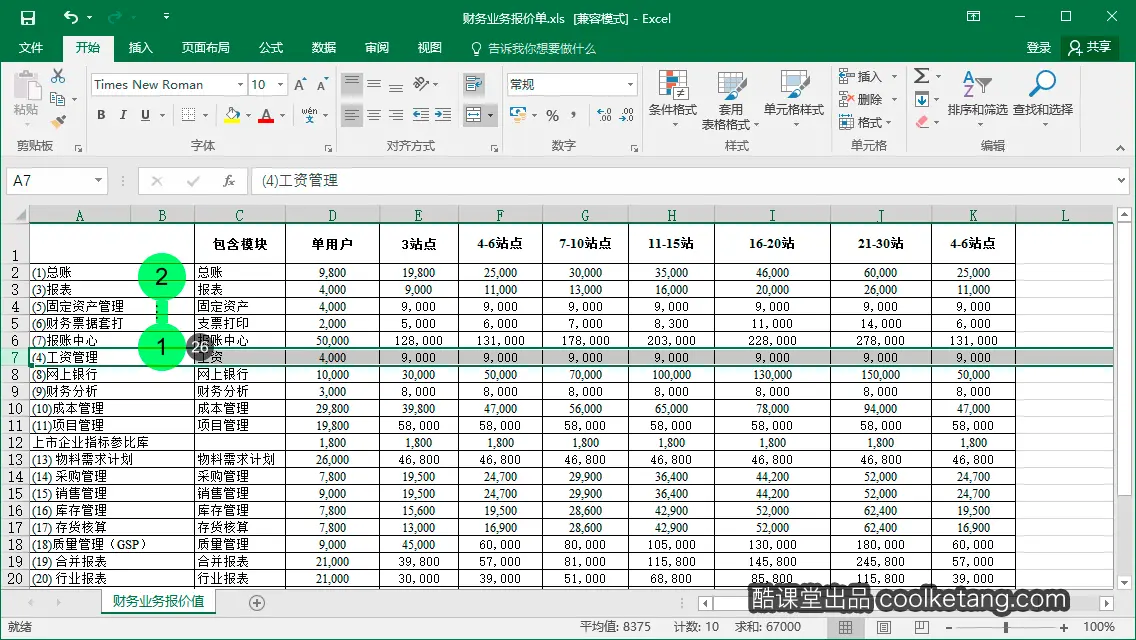Viewport: 1136px width, 640px height.
Task: Apply percent style format
Action: (x=553, y=115)
